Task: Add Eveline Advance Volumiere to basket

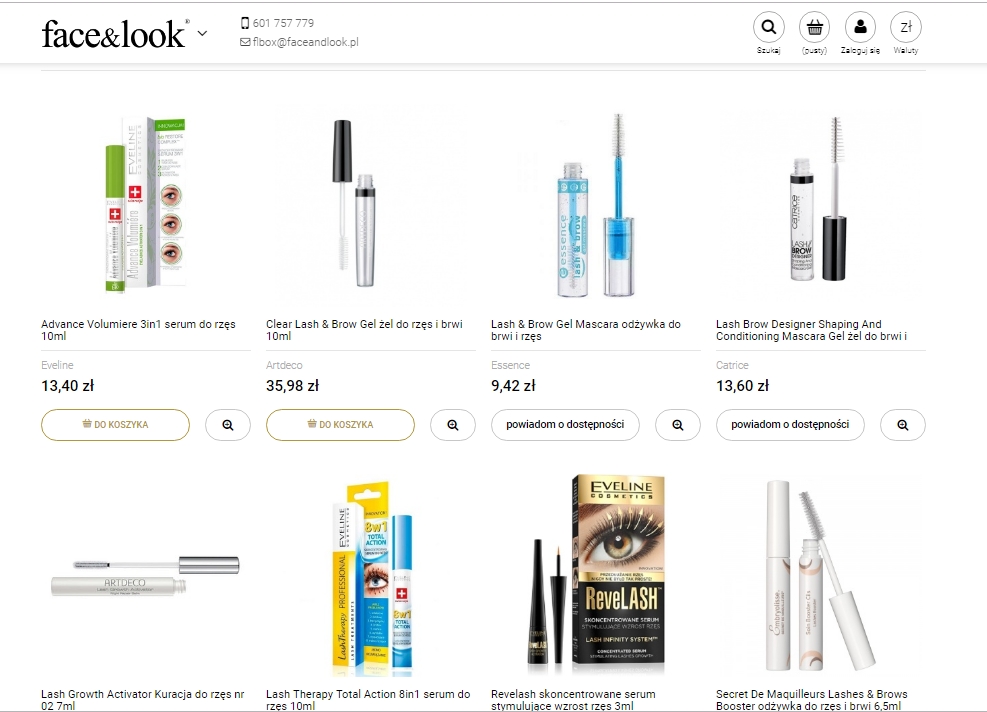Action: (115, 425)
